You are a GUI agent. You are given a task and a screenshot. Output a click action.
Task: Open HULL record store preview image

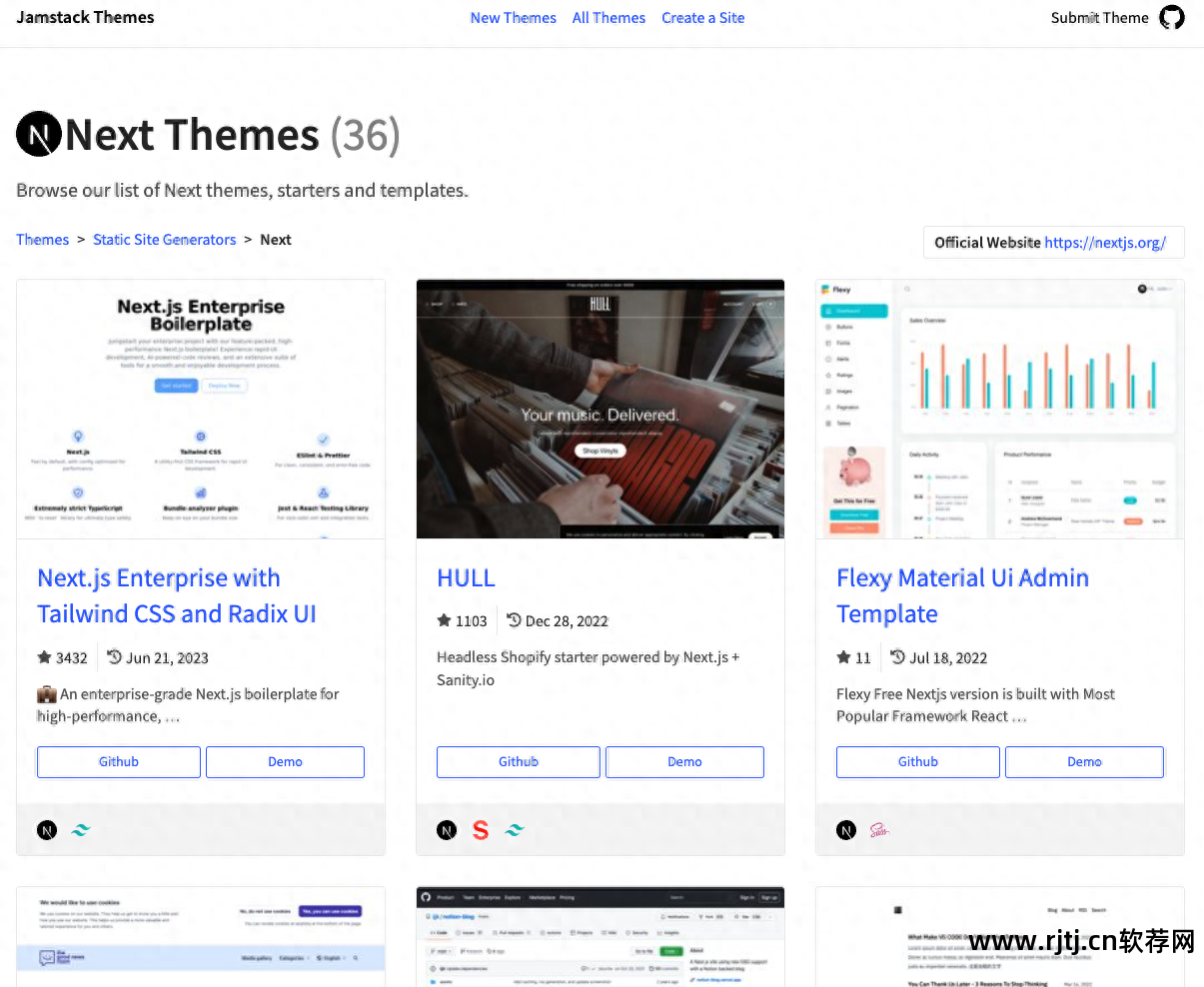pyautogui.click(x=601, y=410)
